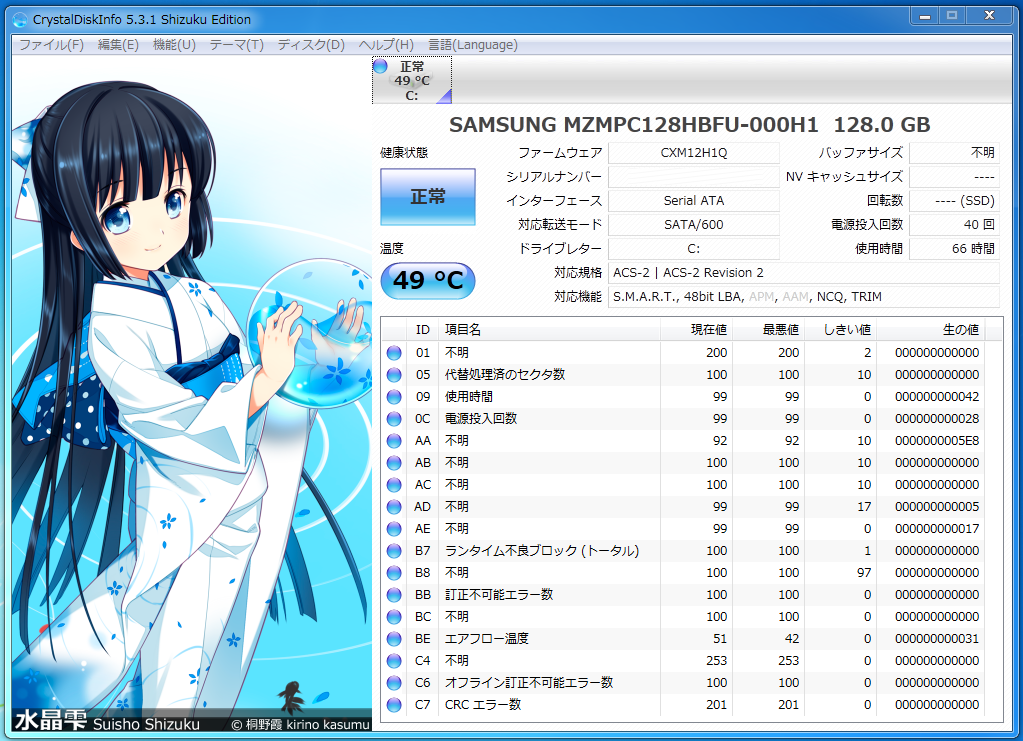
Task: Click the buffer size value 不明
Action: (x=954, y=153)
